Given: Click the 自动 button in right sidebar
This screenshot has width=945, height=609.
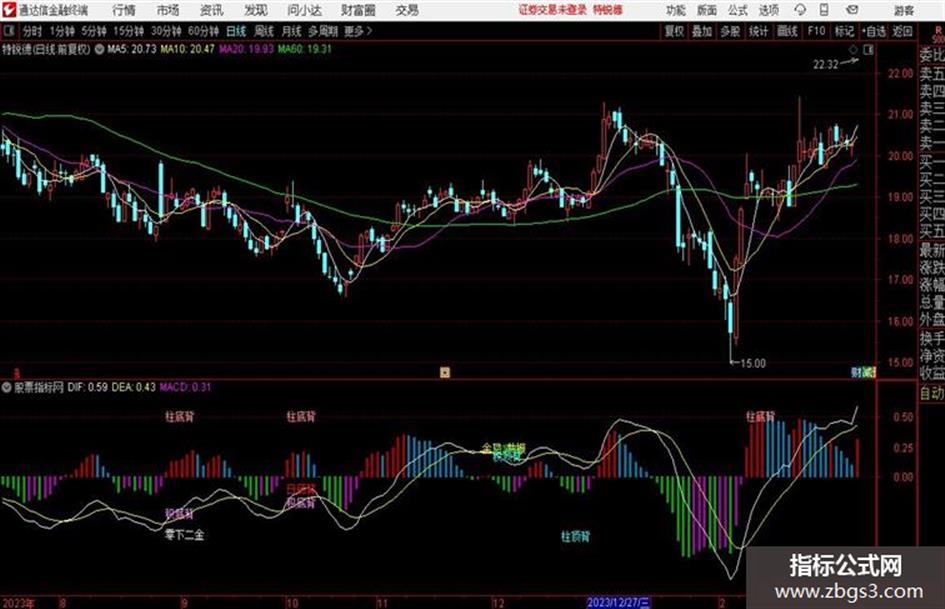Looking at the screenshot, I should (x=932, y=393).
